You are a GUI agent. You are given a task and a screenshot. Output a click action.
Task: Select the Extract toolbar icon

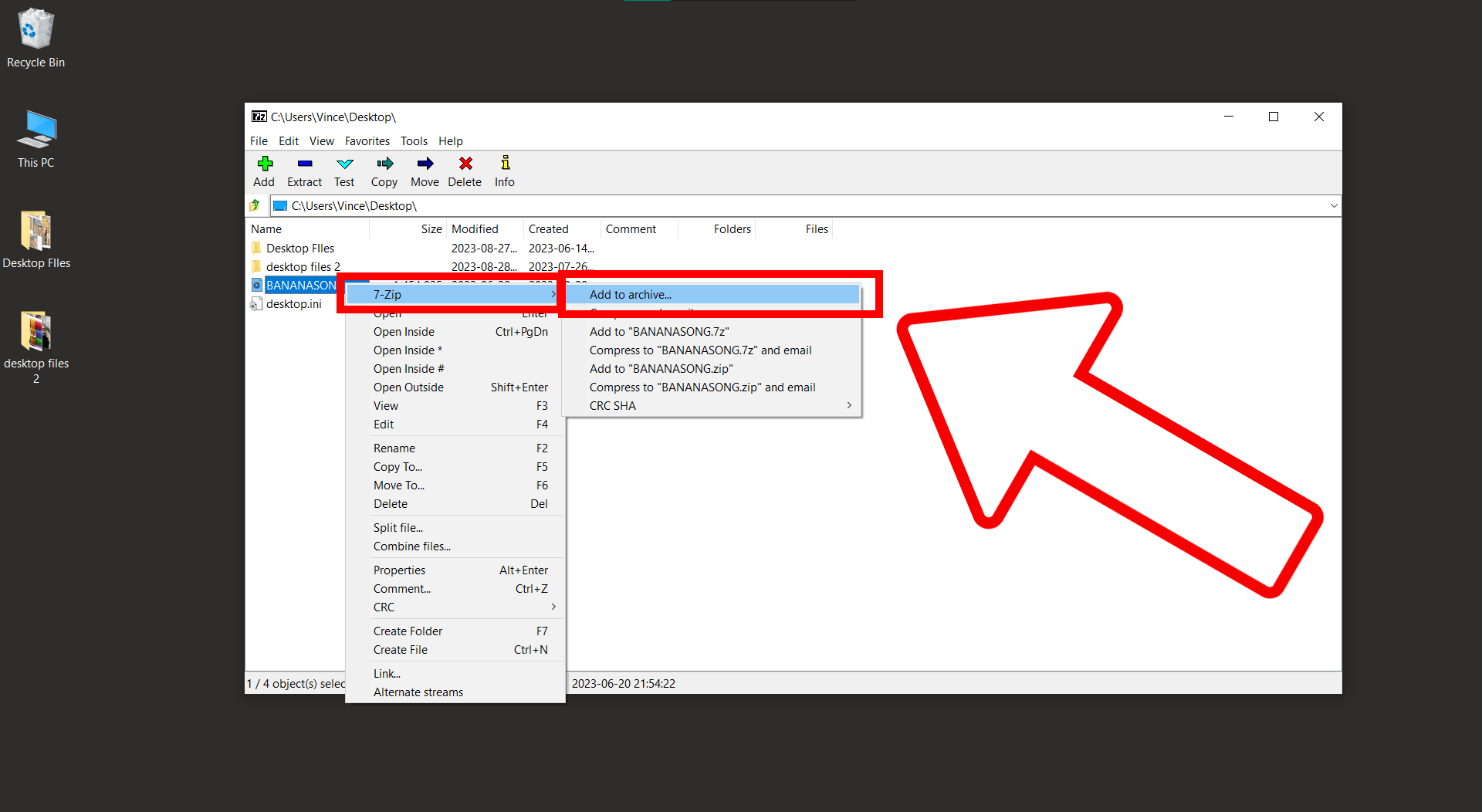tap(304, 170)
